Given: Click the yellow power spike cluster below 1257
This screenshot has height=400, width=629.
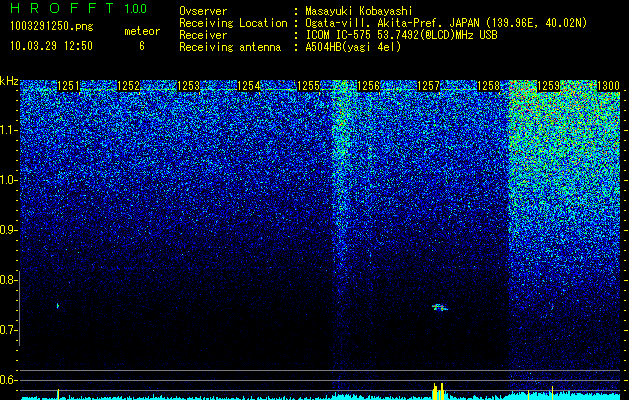Looking at the screenshot, I should (438, 391).
